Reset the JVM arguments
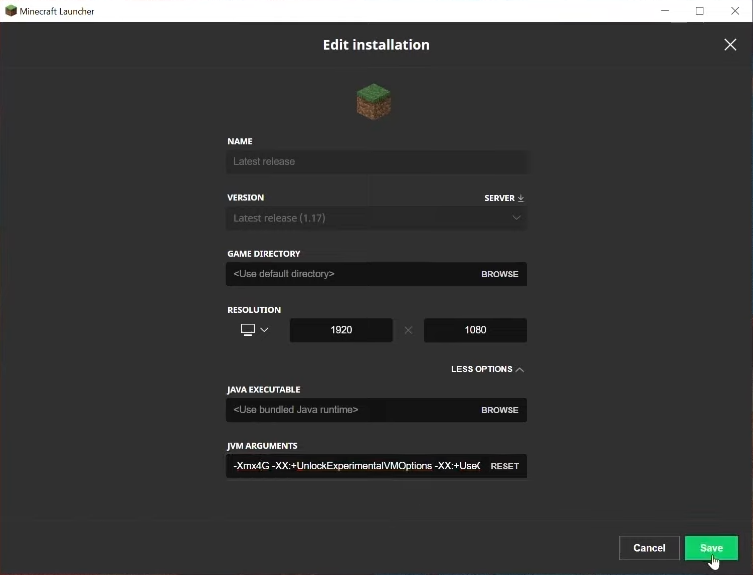 (504, 466)
